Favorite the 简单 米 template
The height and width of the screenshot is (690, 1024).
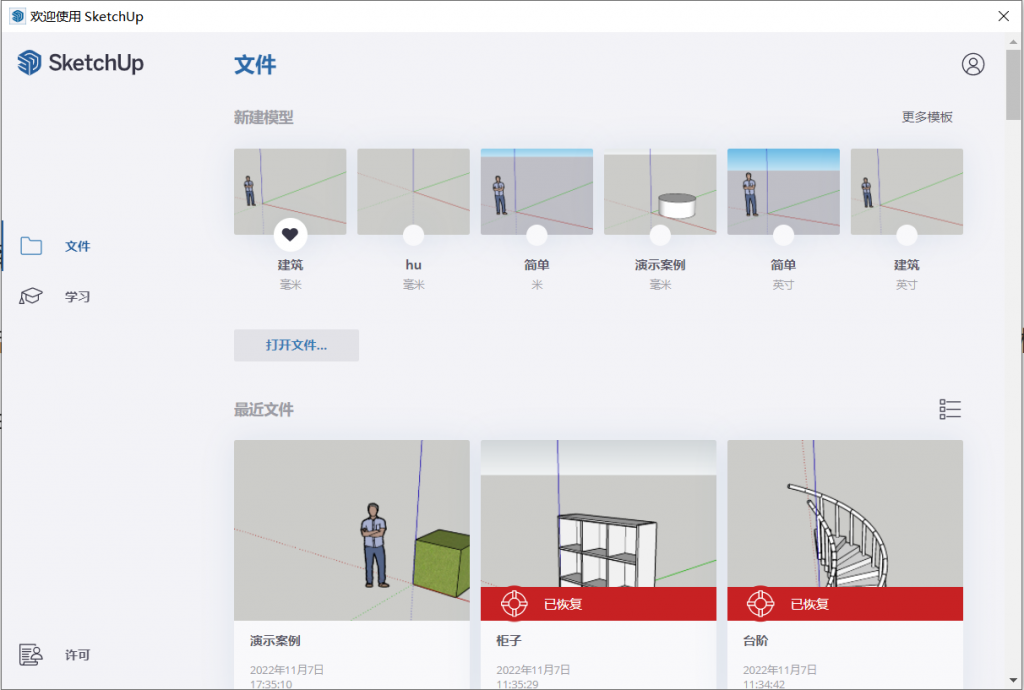pos(536,235)
